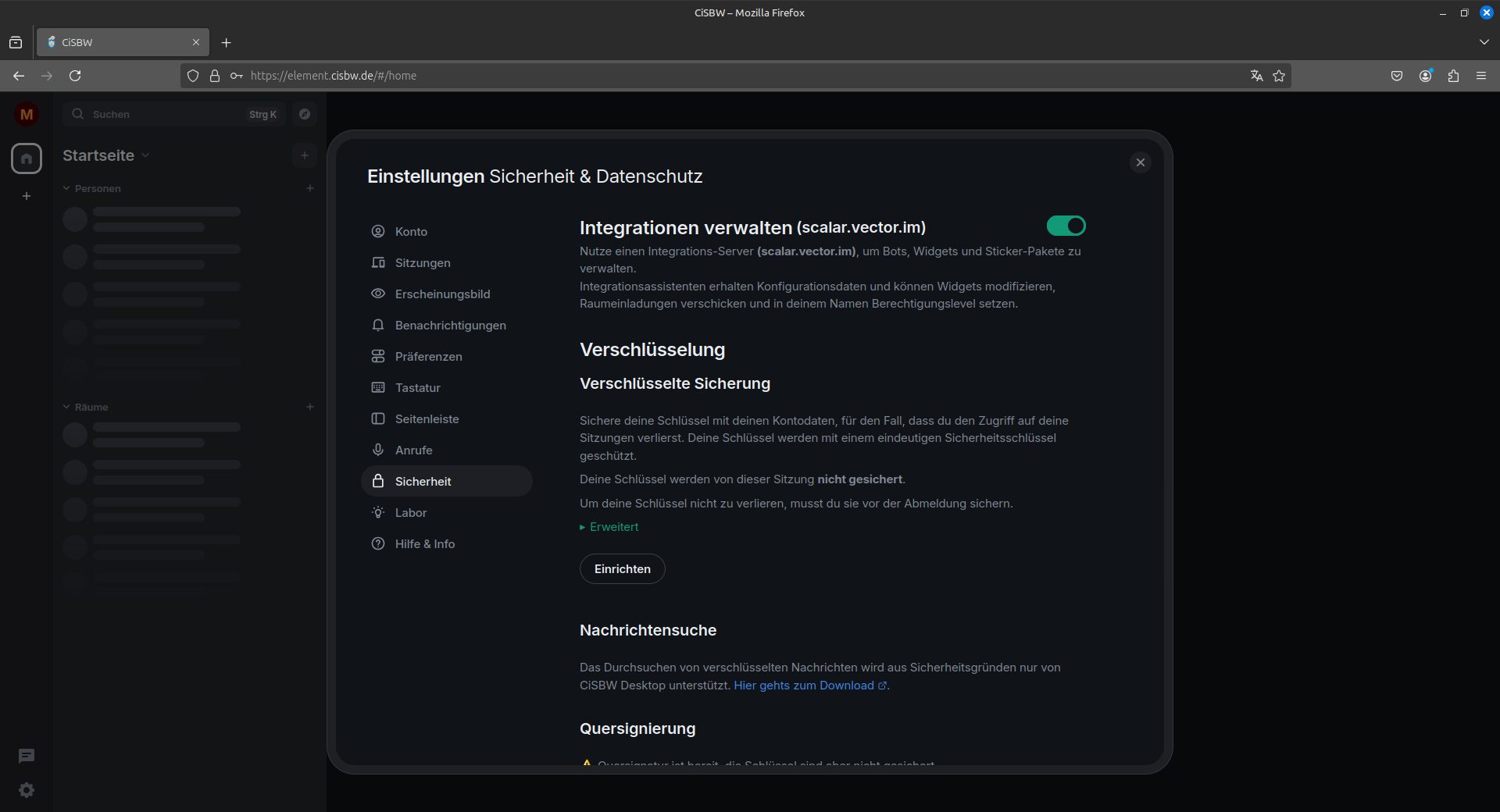Click the Explore rooms compass icon
This screenshot has height=812, width=1500.
[x=305, y=114]
